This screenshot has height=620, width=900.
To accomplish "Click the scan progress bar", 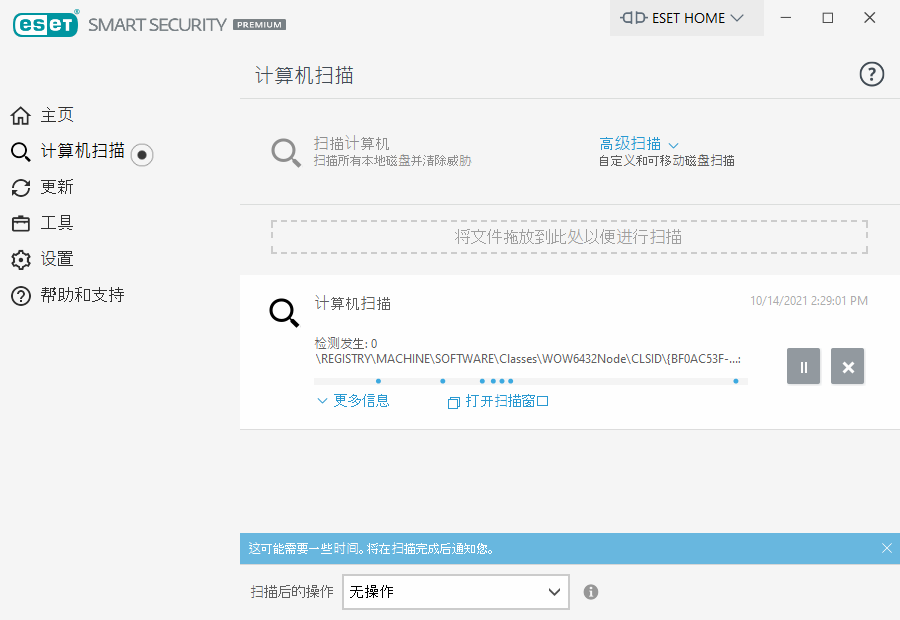I will point(530,381).
